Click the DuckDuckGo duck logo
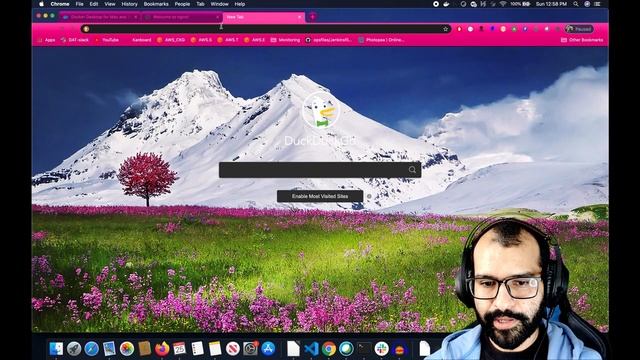The height and width of the screenshot is (360, 640). coord(321,110)
